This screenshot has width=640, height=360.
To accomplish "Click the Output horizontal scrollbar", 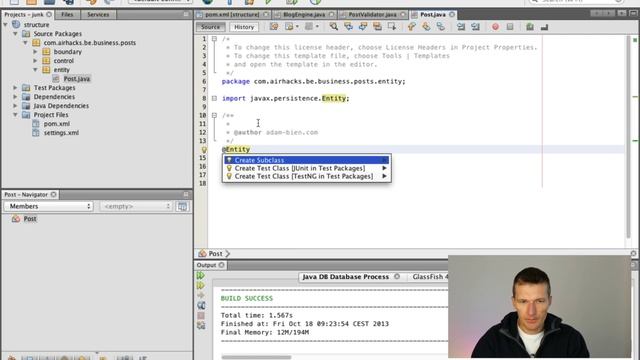I will click(256, 357).
